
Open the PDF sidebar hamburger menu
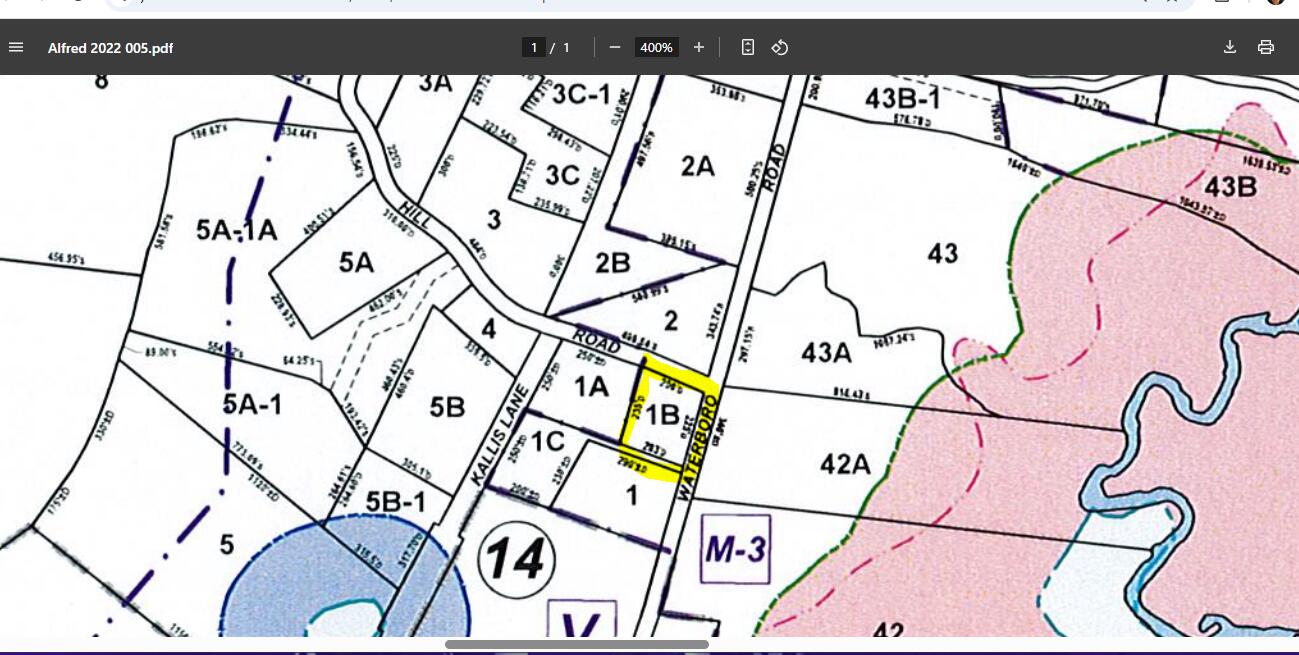tap(16, 47)
